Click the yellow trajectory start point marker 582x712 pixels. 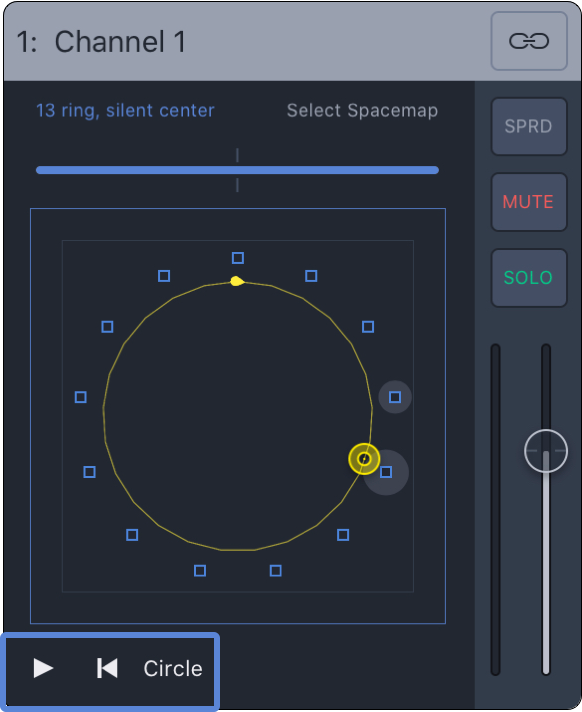tap(237, 281)
